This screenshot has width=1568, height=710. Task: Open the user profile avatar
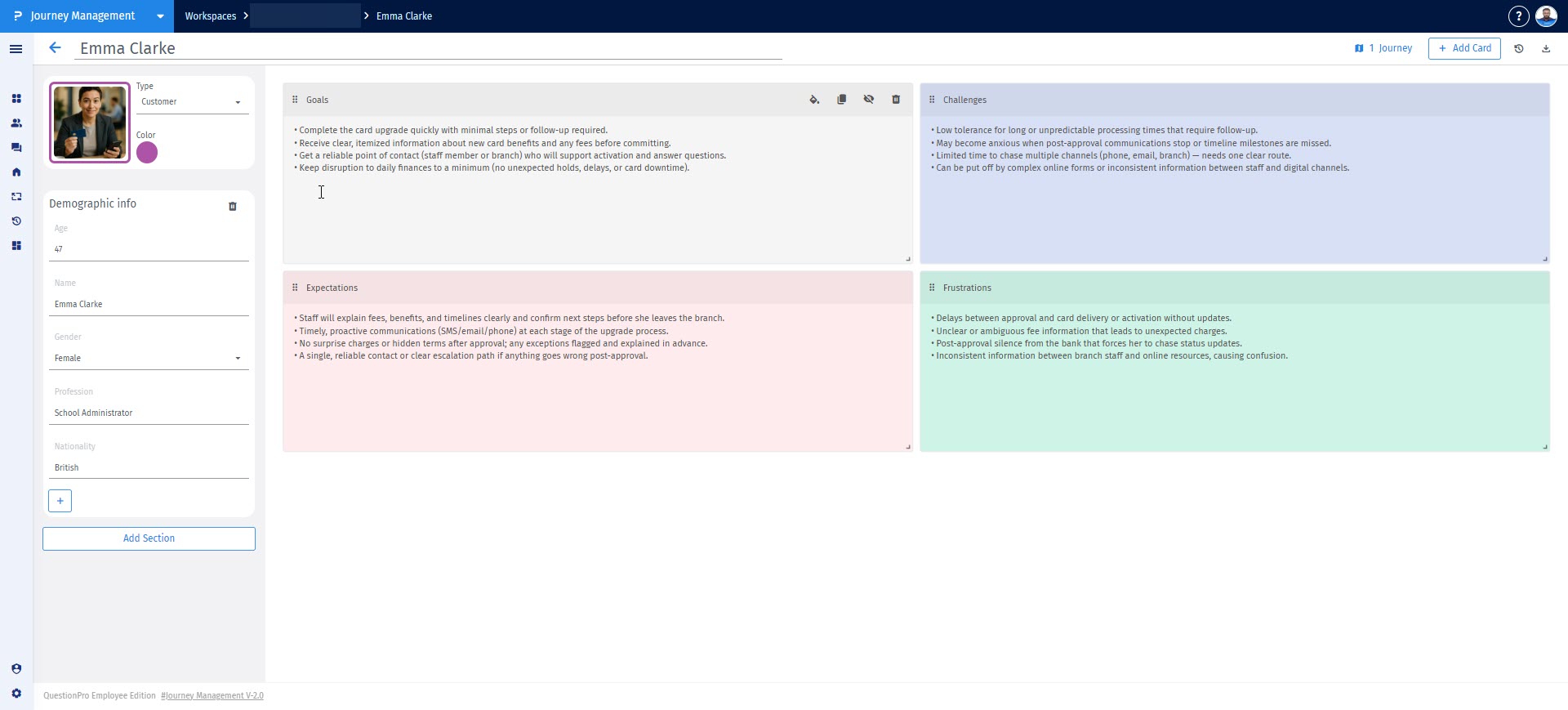pyautogui.click(x=1546, y=16)
